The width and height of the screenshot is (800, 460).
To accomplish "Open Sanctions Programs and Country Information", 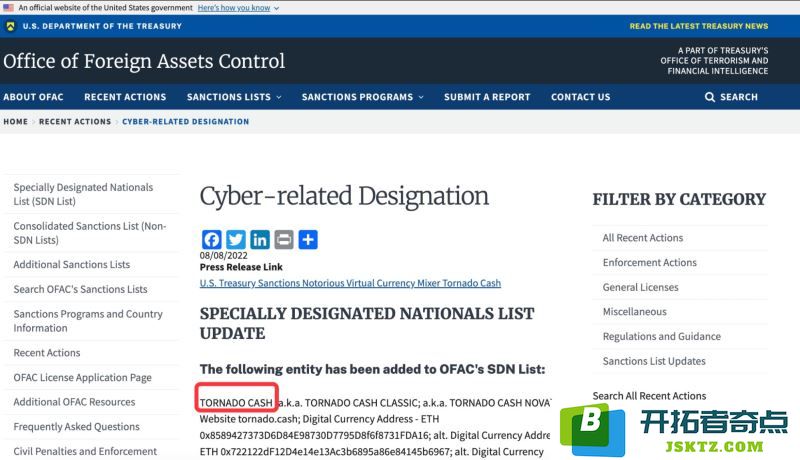I will pyautogui.click(x=92, y=321).
